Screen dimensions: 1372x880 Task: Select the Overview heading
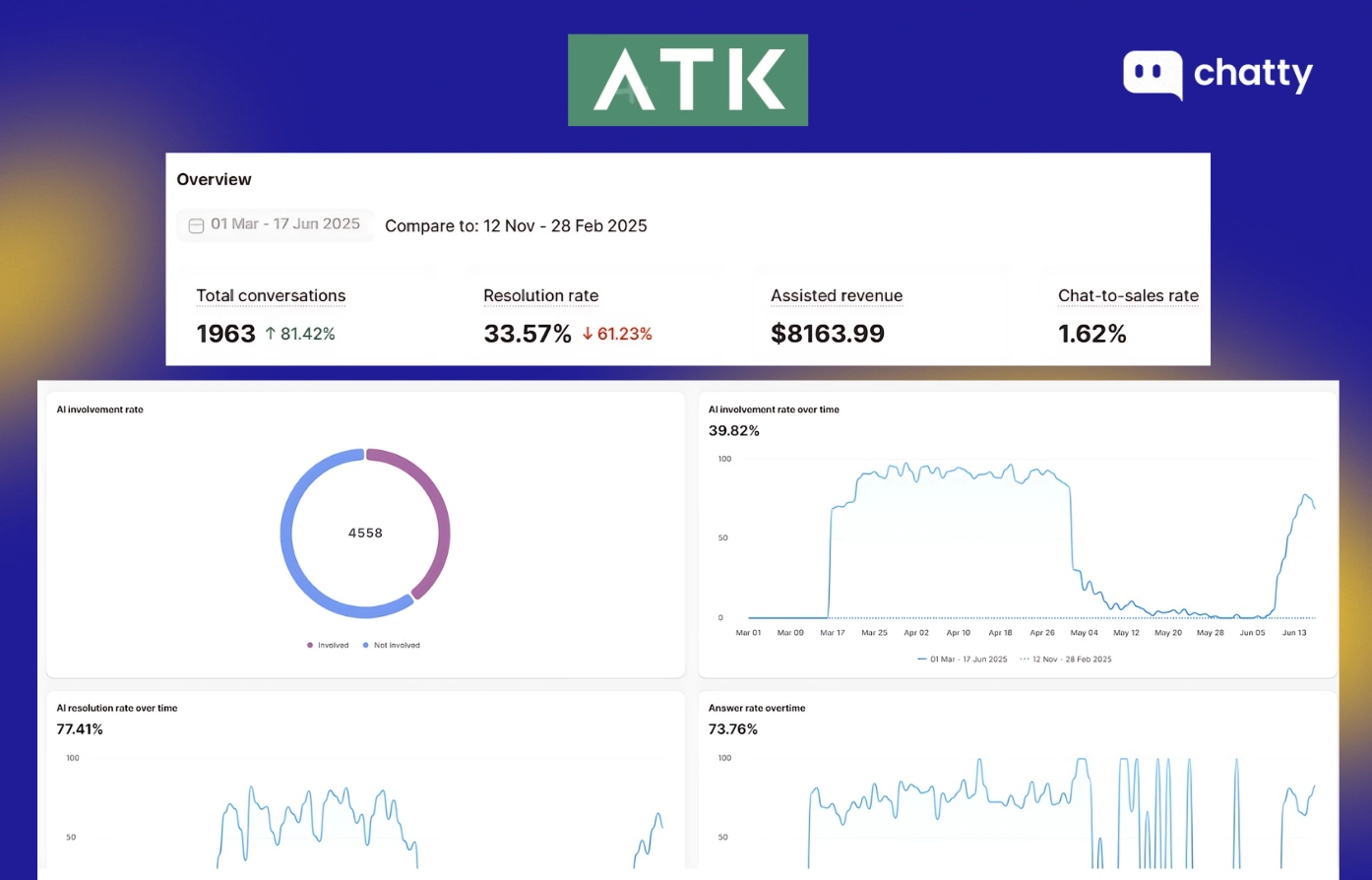[x=214, y=179]
